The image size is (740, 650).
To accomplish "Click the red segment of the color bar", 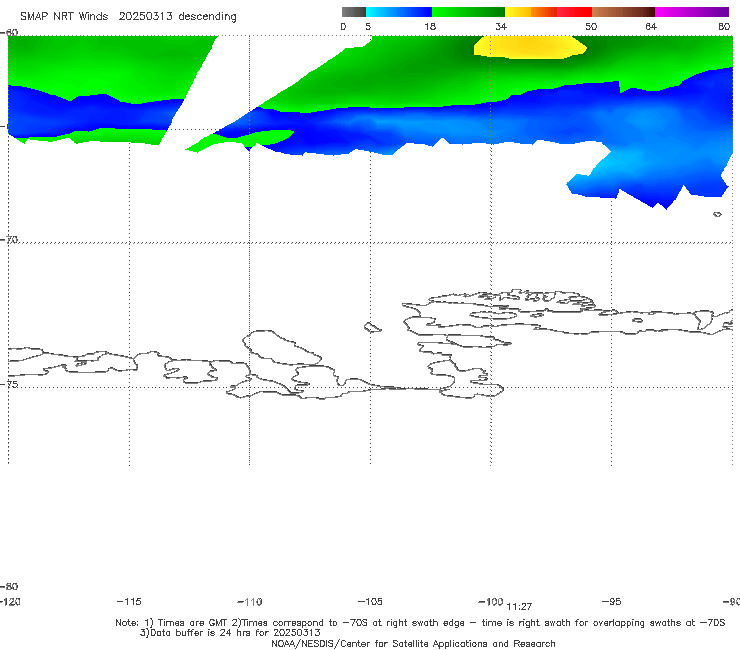I will click(574, 12).
